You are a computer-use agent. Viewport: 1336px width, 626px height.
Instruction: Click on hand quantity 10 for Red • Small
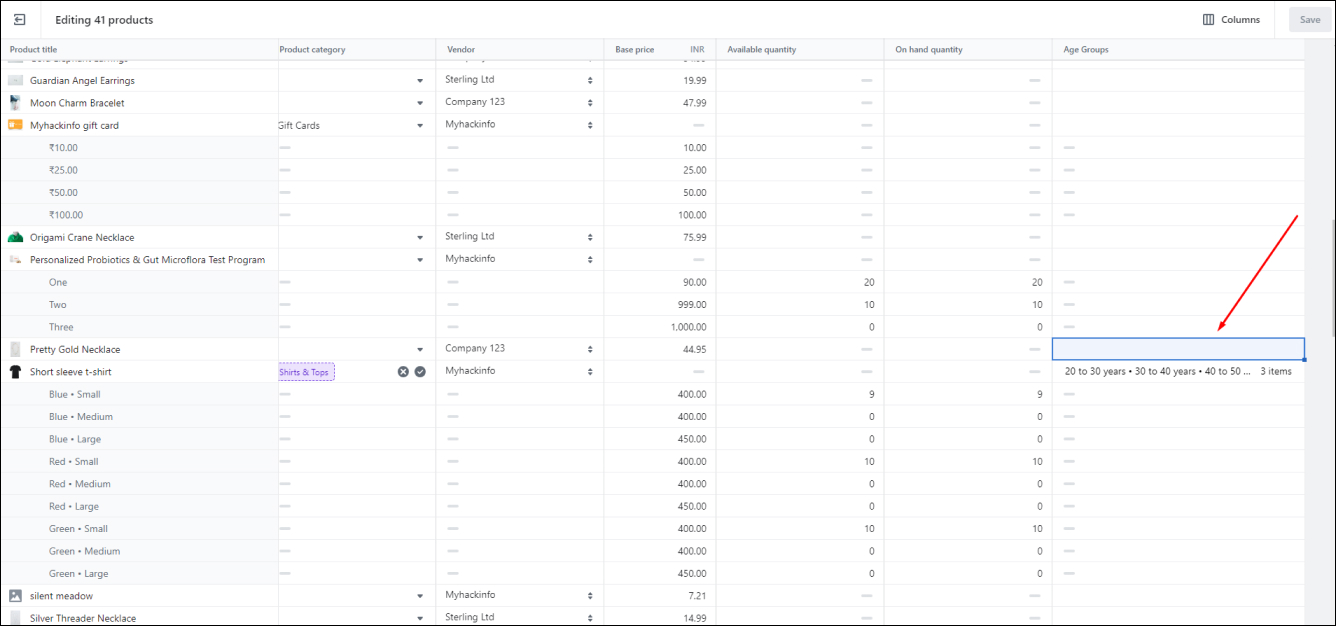pos(968,461)
